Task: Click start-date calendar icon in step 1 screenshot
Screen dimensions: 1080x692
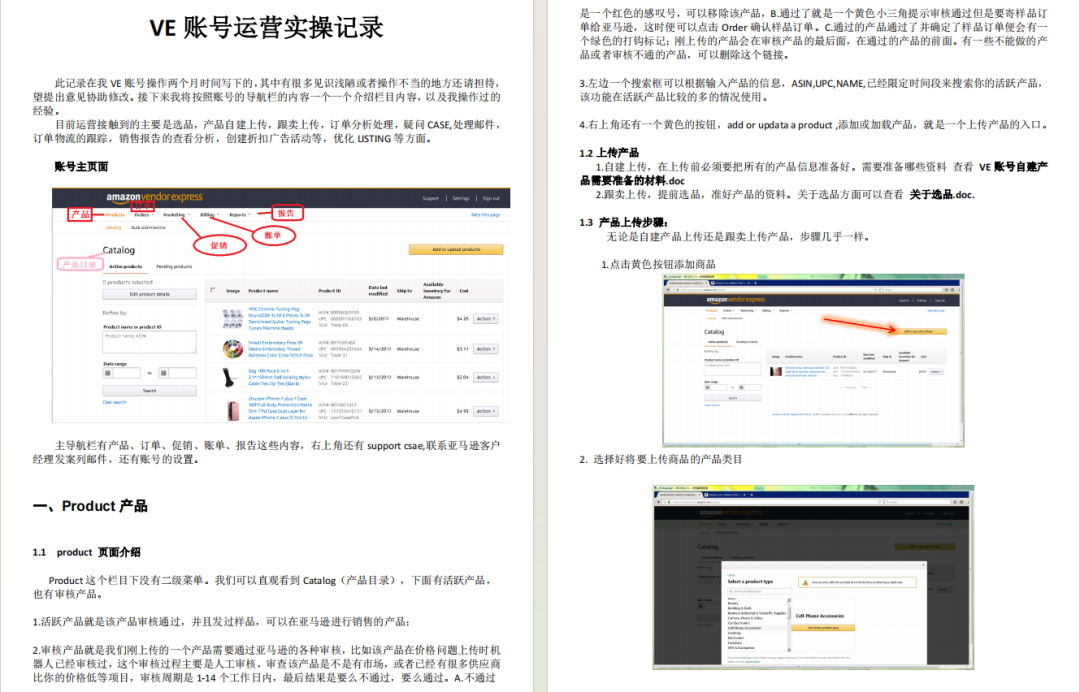Action: [707, 388]
